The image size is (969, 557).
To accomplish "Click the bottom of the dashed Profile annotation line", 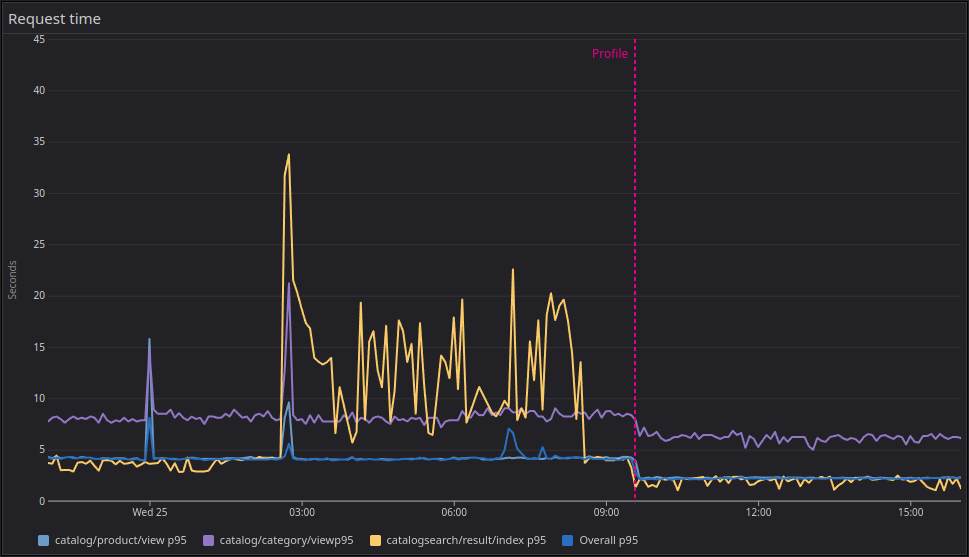I will coord(635,496).
